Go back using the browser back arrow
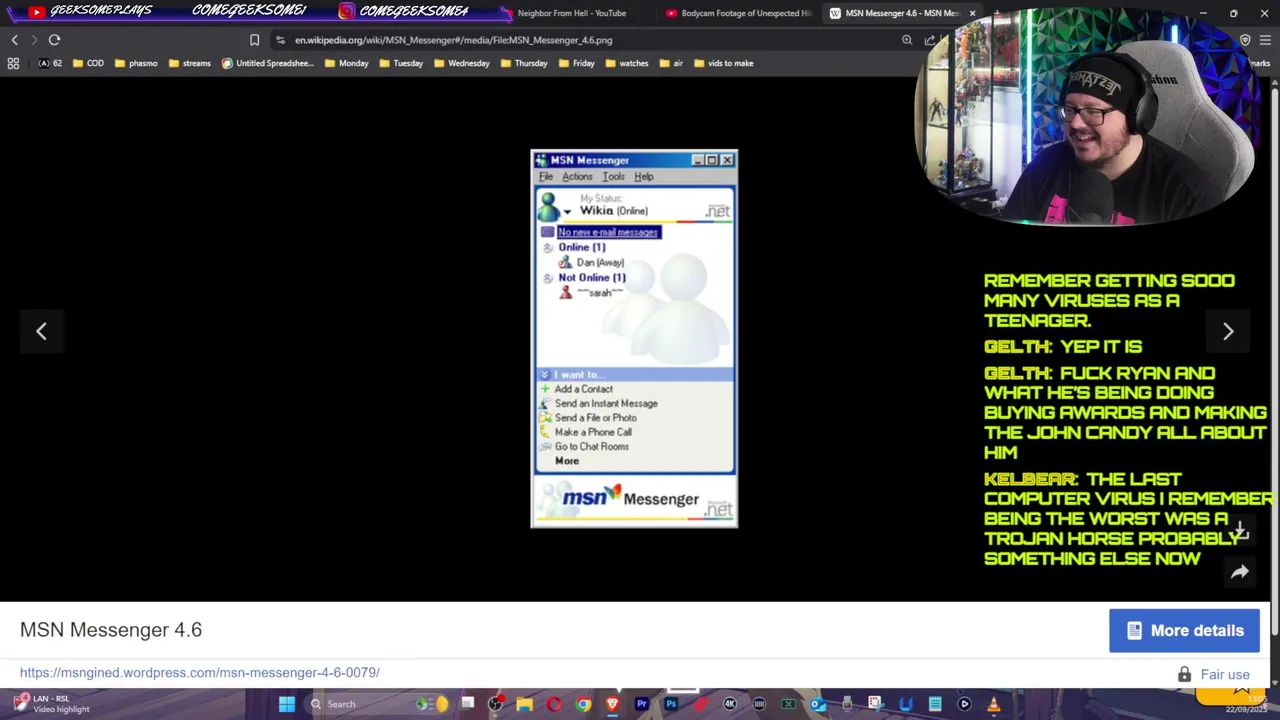The height and width of the screenshot is (720, 1280). click(14, 40)
